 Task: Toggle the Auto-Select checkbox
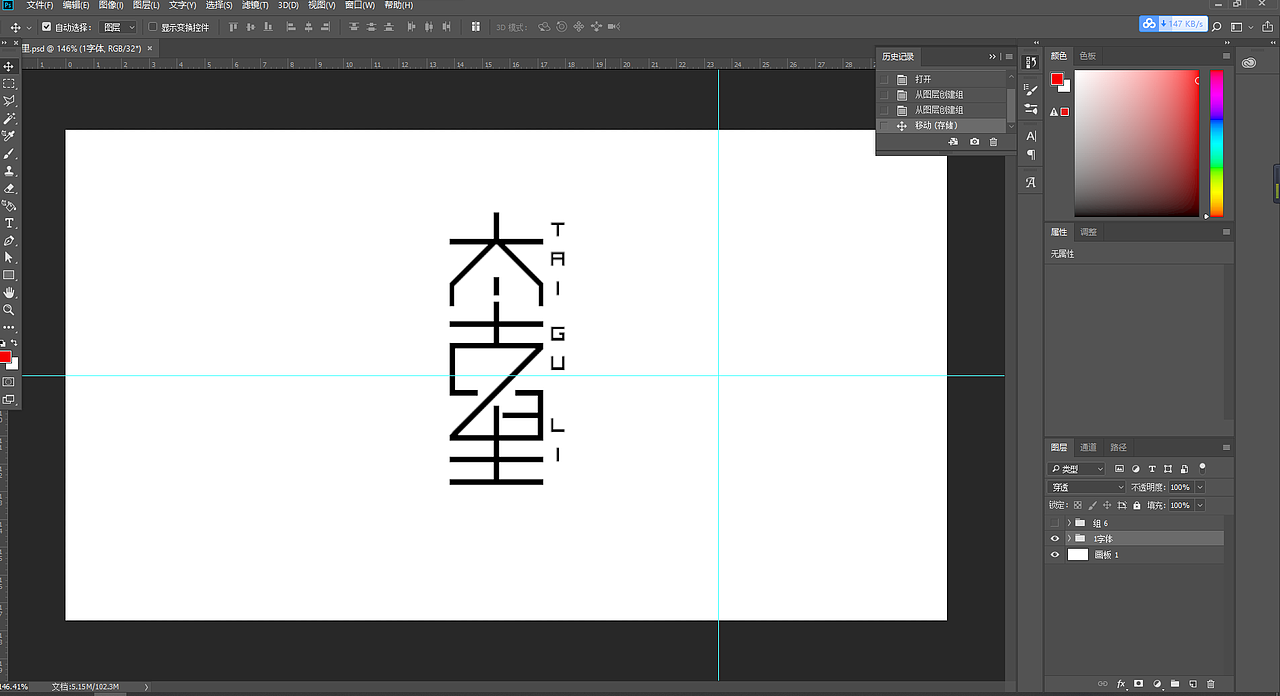click(46, 27)
